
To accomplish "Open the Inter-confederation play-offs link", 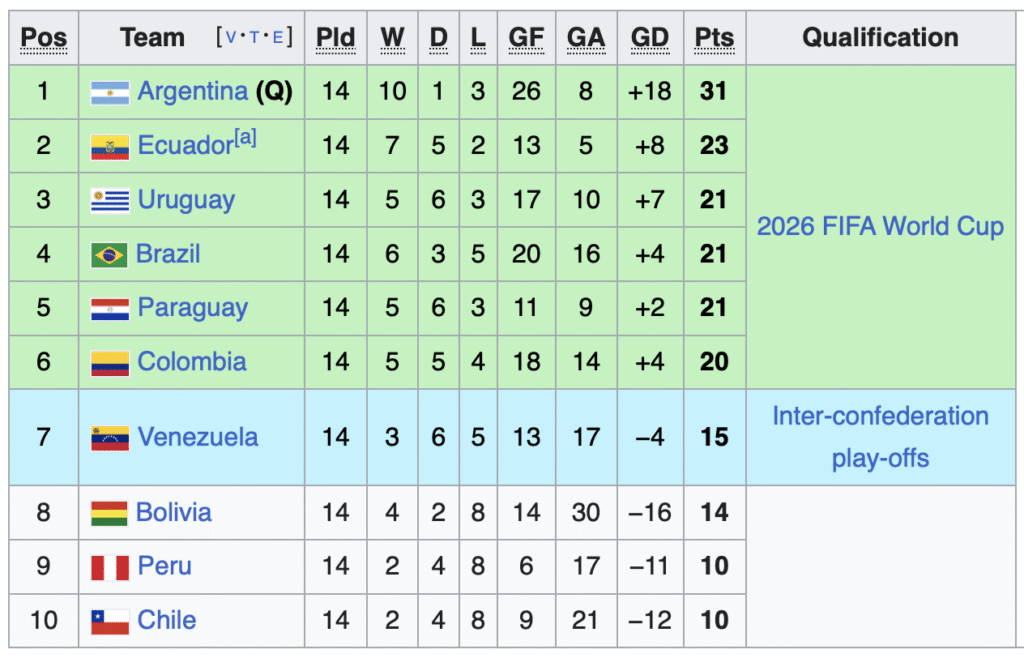I will point(880,437).
